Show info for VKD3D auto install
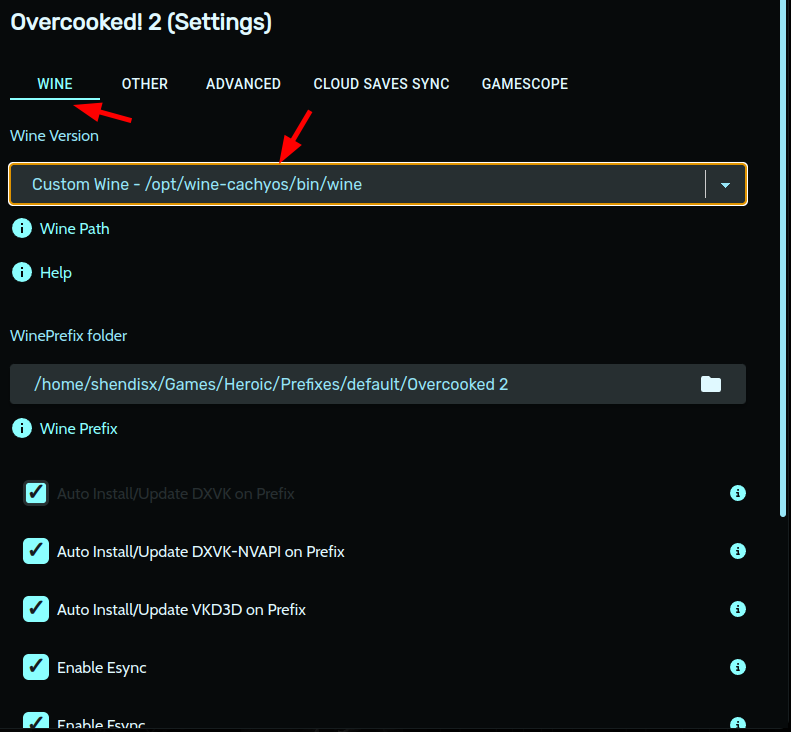The height and width of the screenshot is (732, 791). coord(737,609)
